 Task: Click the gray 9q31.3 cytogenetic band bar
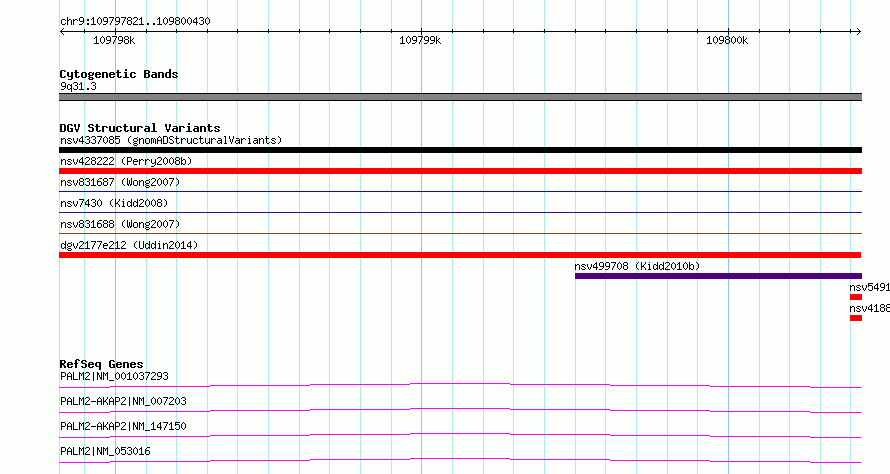point(460,97)
